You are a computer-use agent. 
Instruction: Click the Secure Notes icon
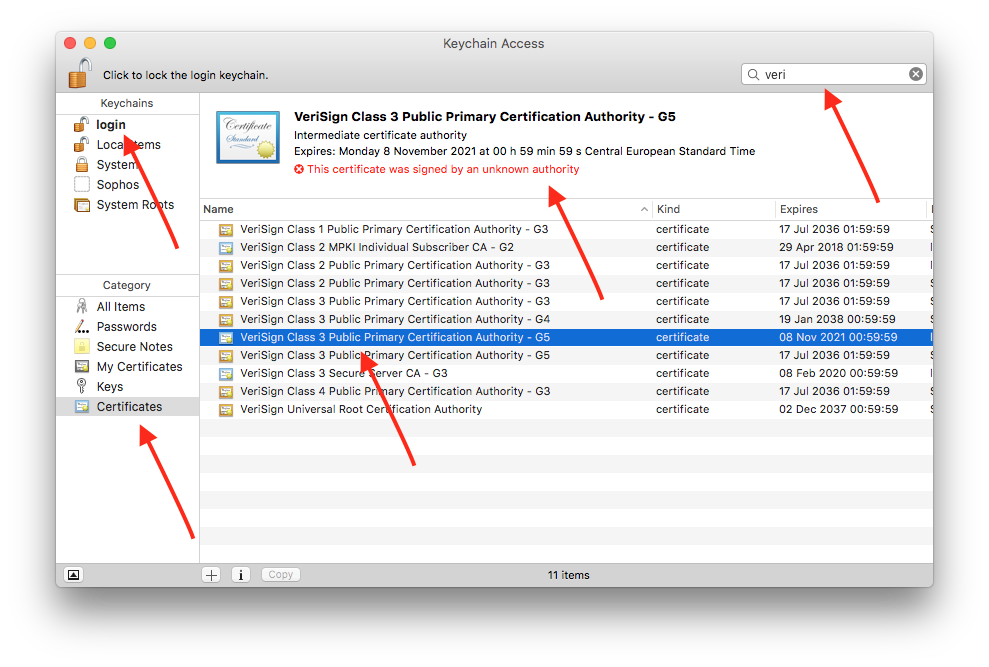[x=82, y=346]
